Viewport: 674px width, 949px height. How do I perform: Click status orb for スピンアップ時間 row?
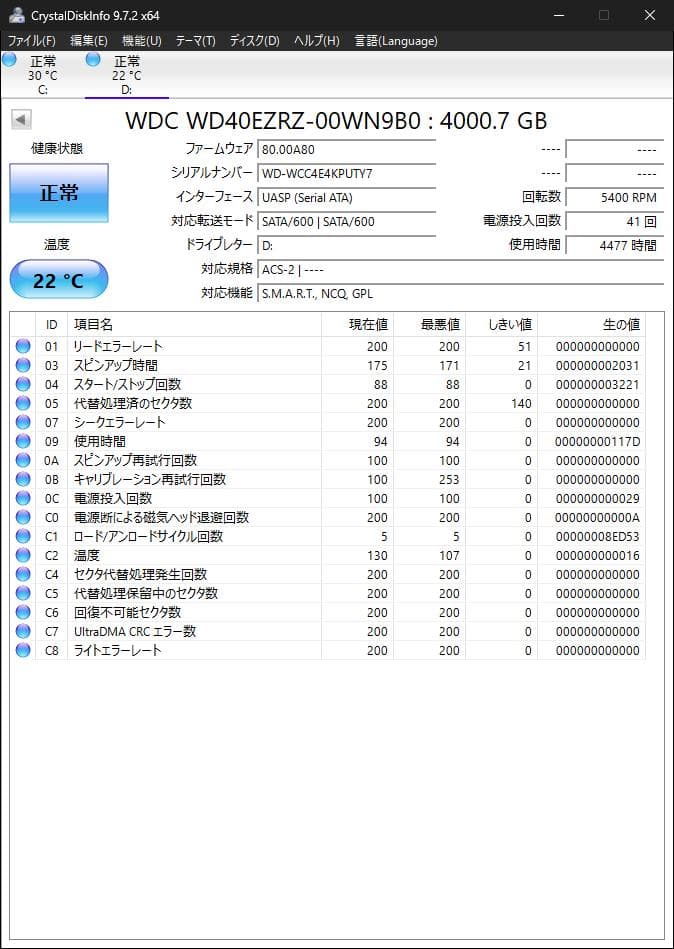point(23,365)
